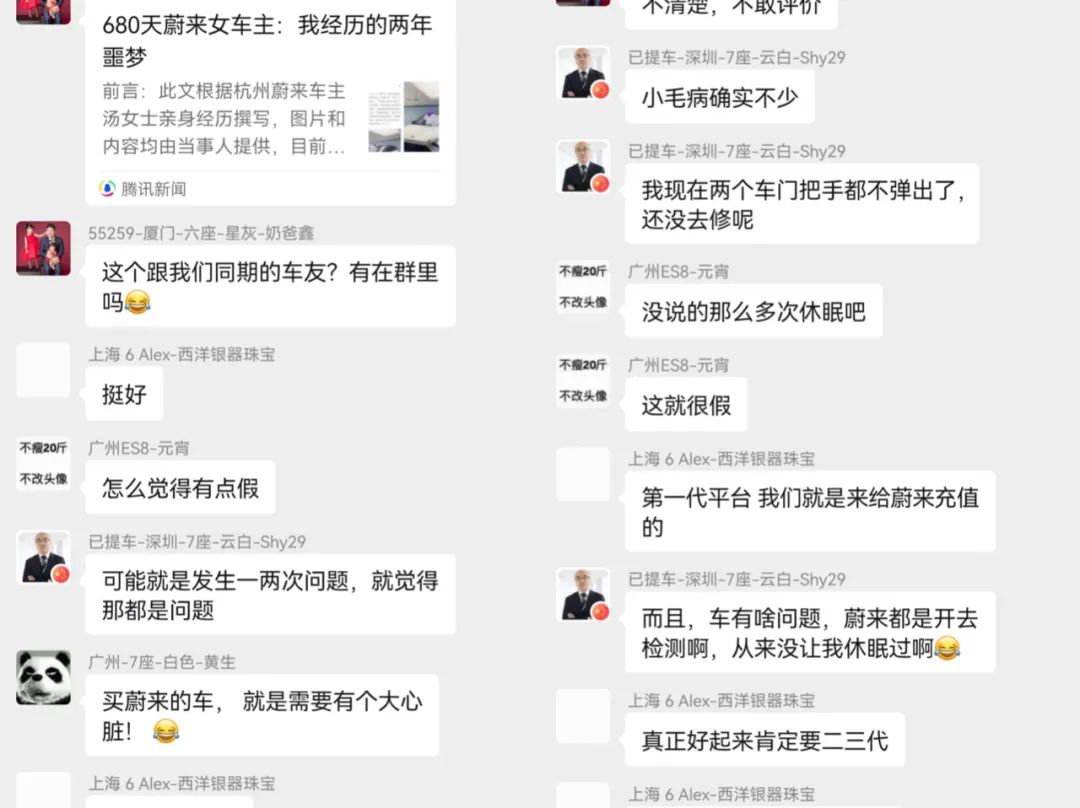Image resolution: width=1080 pixels, height=808 pixels.
Task: Tap the panda avatar of 广州-7座-白色-黄生
Action: coord(43,678)
